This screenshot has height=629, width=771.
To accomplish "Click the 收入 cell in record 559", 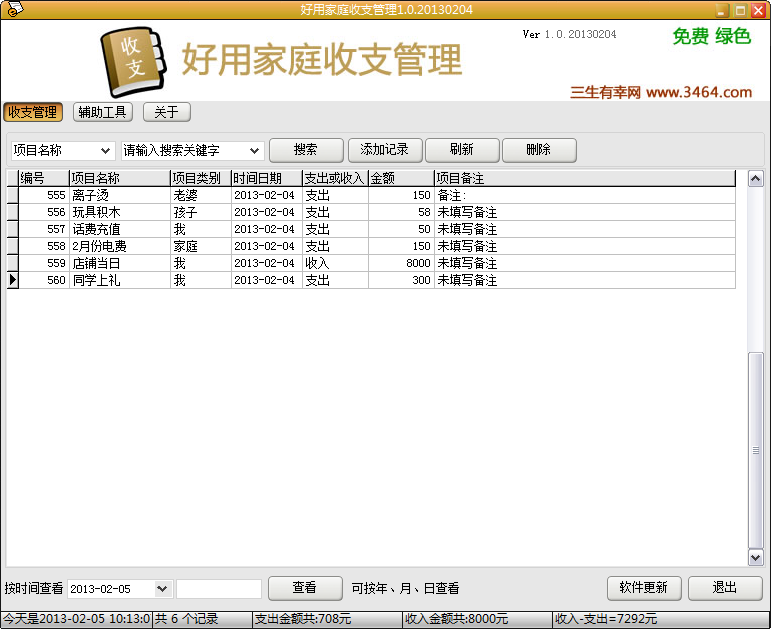I will 335,263.
